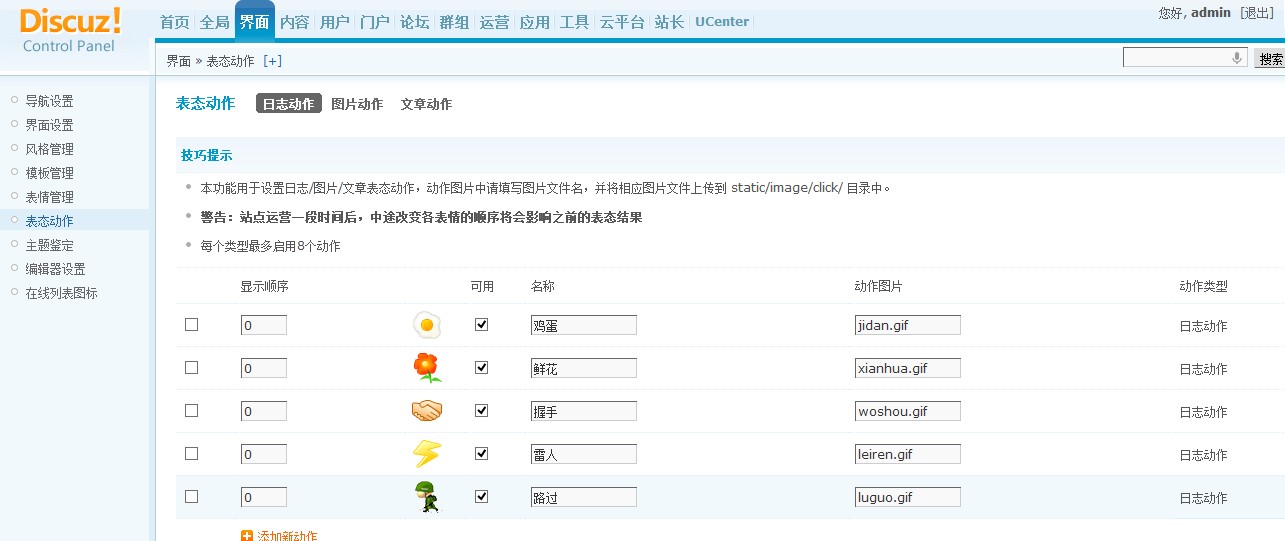
Task: Uncheck 可用 for the 鸡蛋 action
Action: tap(482, 325)
